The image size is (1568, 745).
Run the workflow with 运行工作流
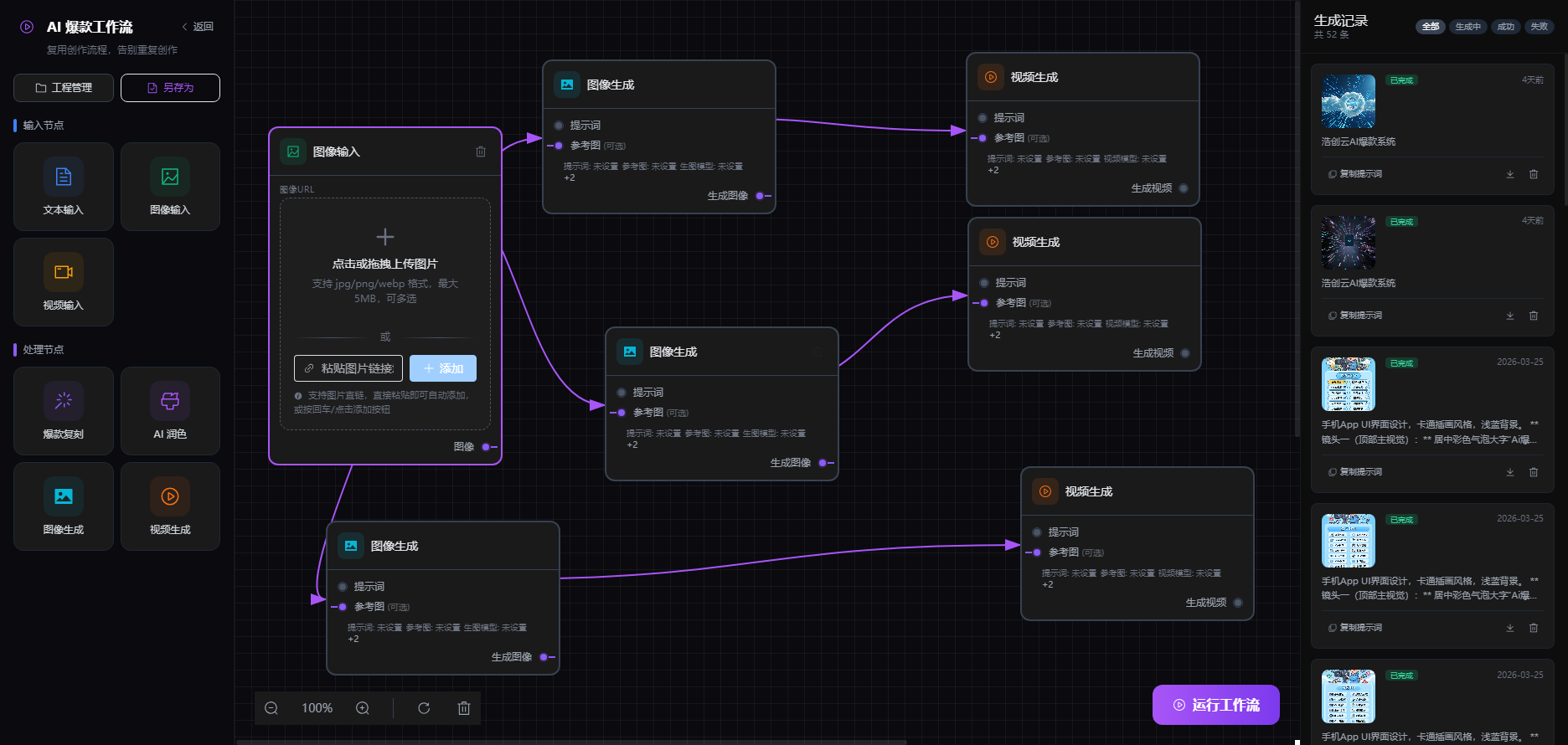(x=1215, y=705)
